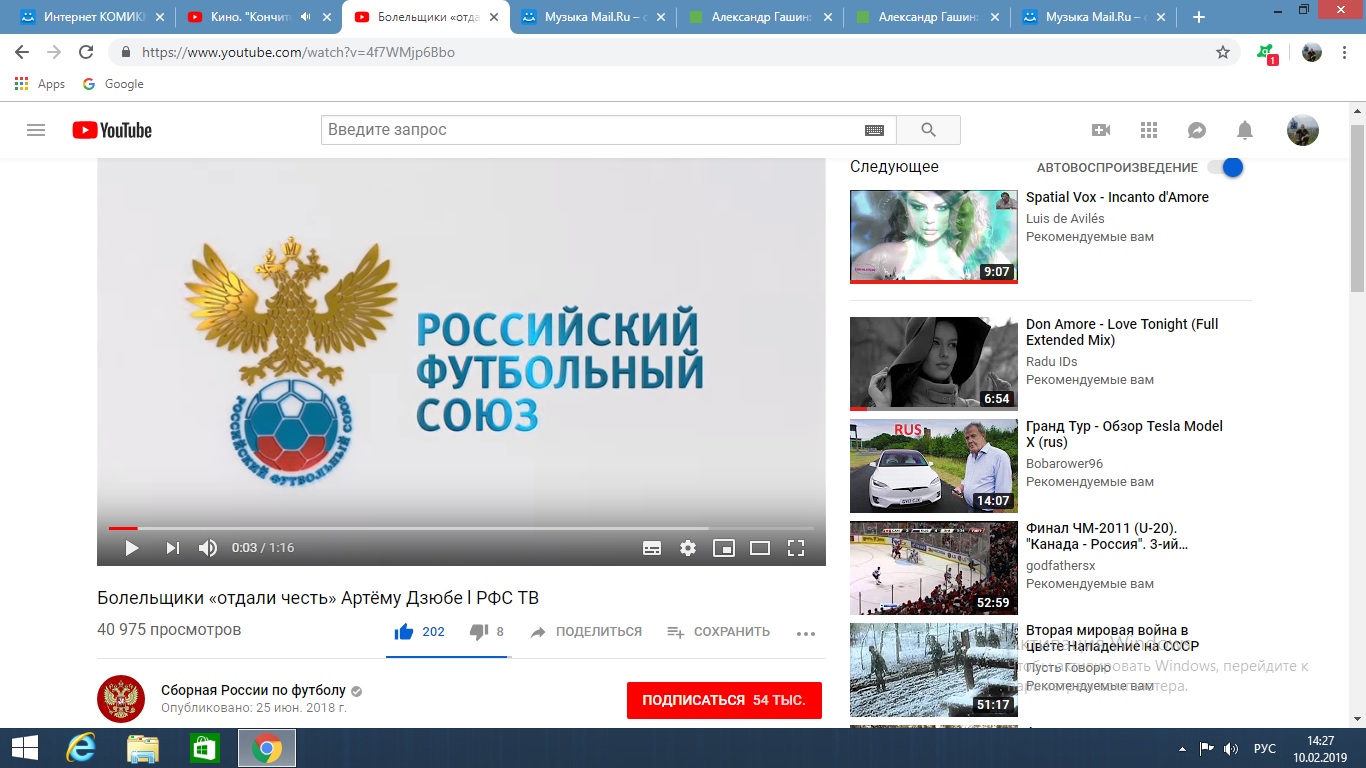Open Сборная России по футболу channel
Viewport: 1366px width, 768px height.
click(x=253, y=690)
